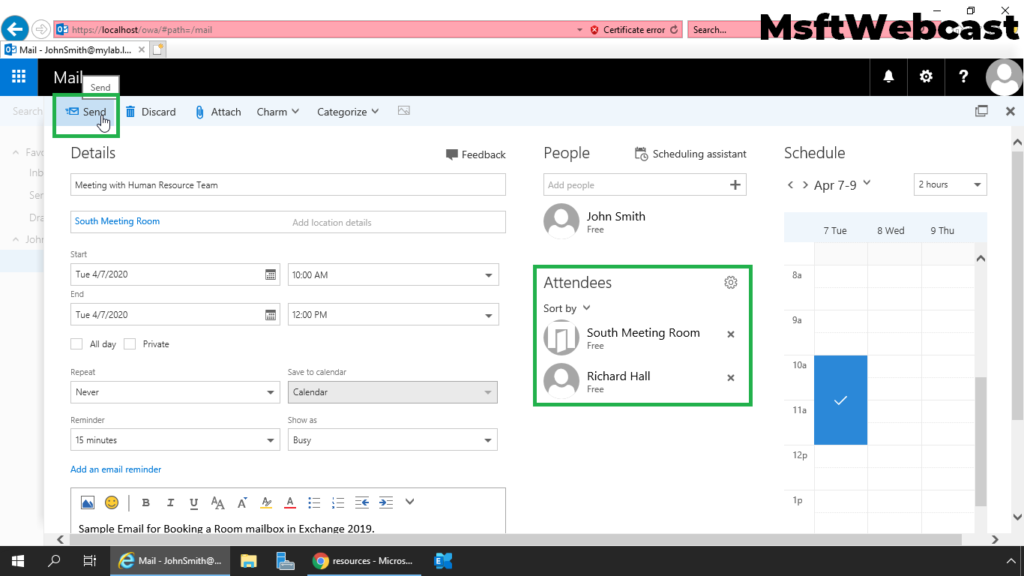Open the settings gear in header
The height and width of the screenshot is (576, 1024).
point(925,76)
